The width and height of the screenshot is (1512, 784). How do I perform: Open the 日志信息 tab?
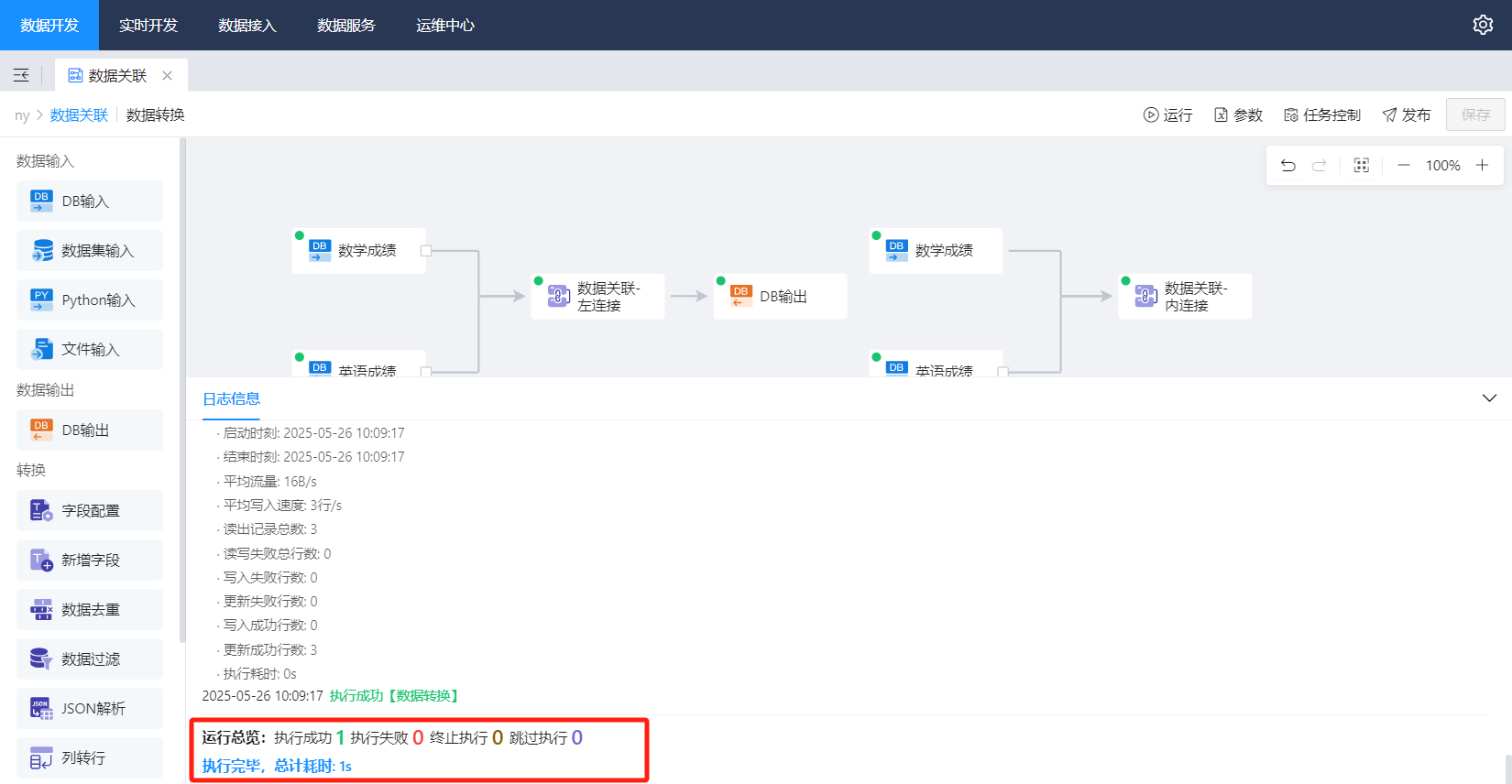[x=231, y=399]
